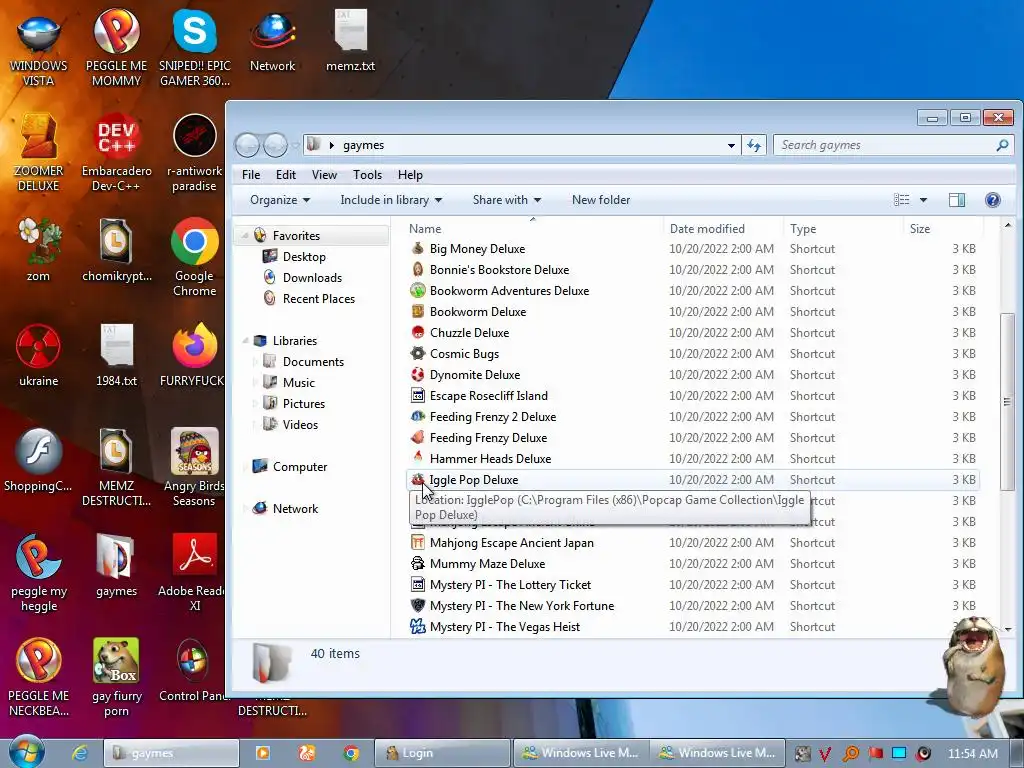Select the Firefox FURRYFUCK desktop icon

[195, 355]
